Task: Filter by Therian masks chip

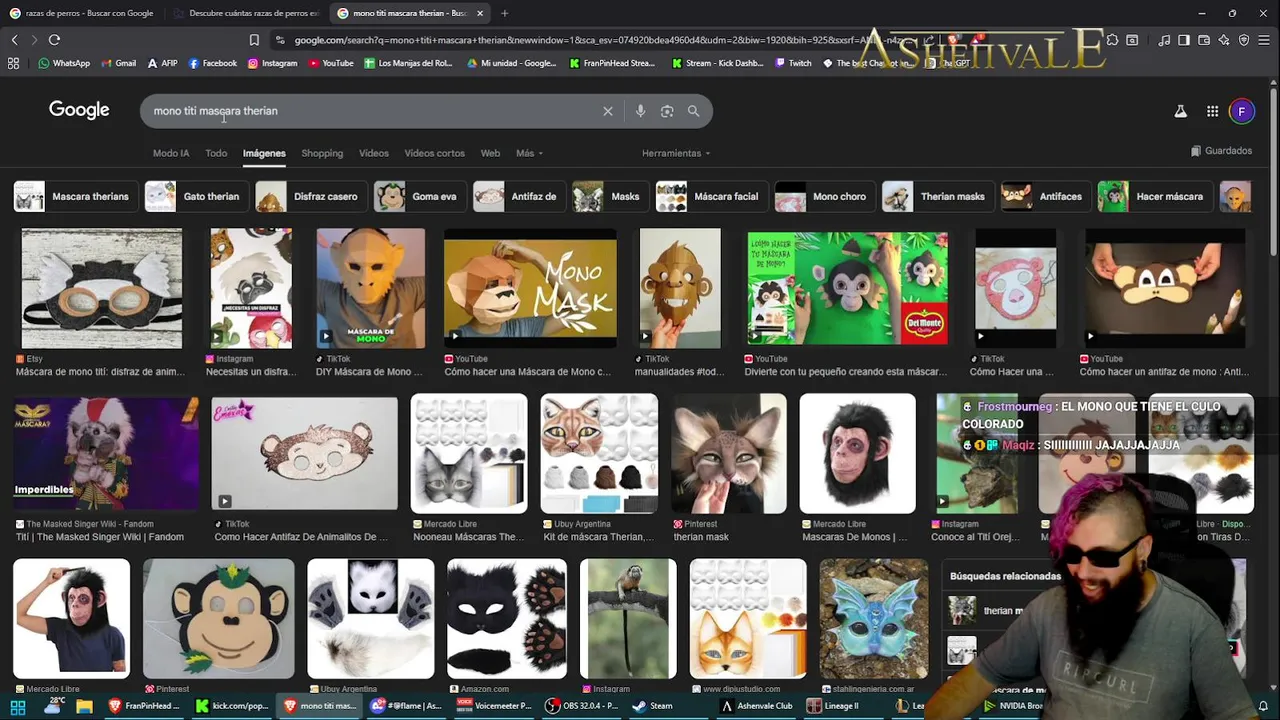Action: click(x=936, y=196)
